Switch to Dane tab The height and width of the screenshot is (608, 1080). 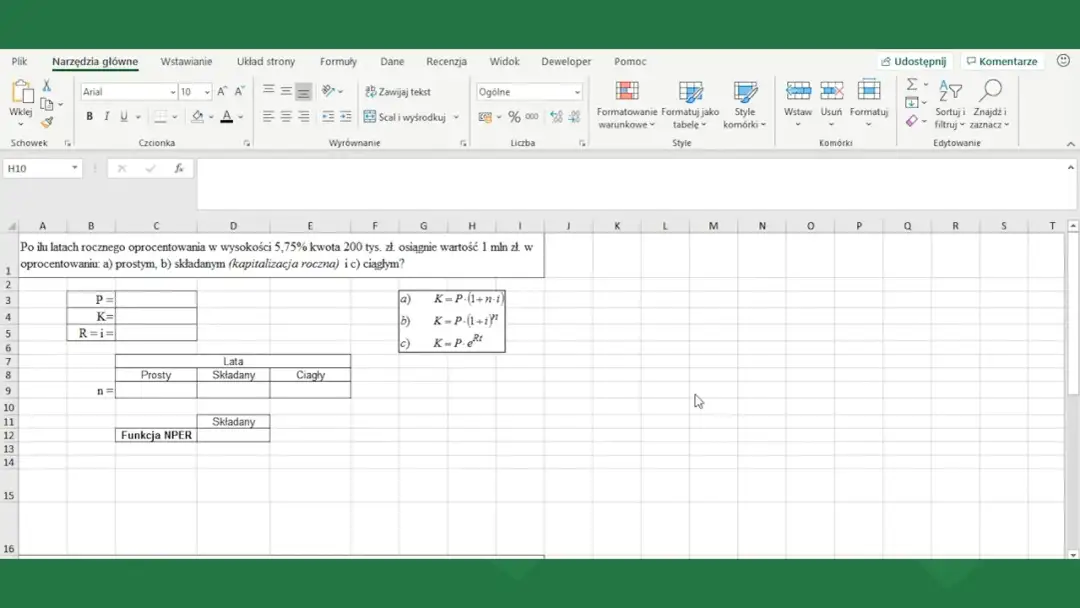click(x=392, y=61)
